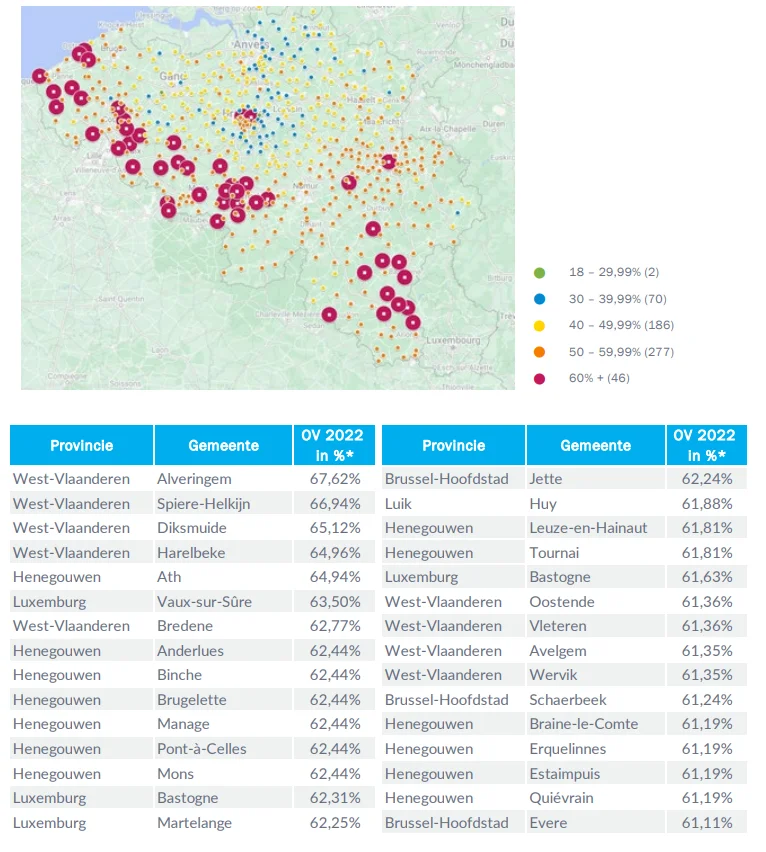This screenshot has width=766, height=852.
Task: Click the left table's Provincie header
Action: coord(82,446)
